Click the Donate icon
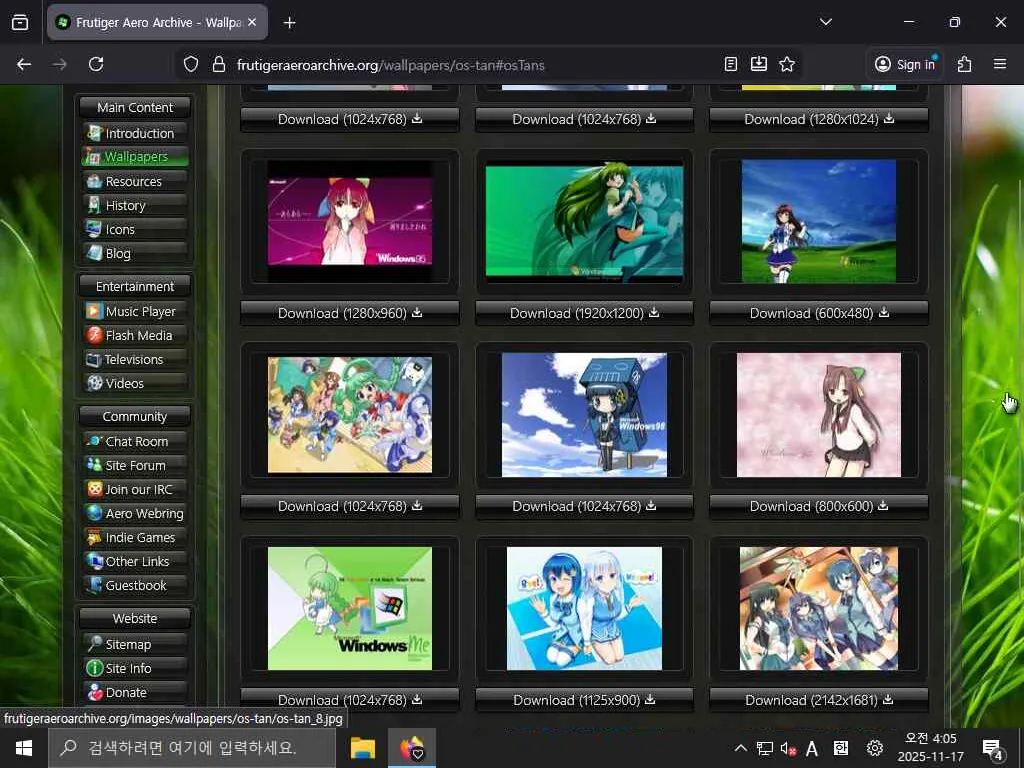 coord(94,692)
